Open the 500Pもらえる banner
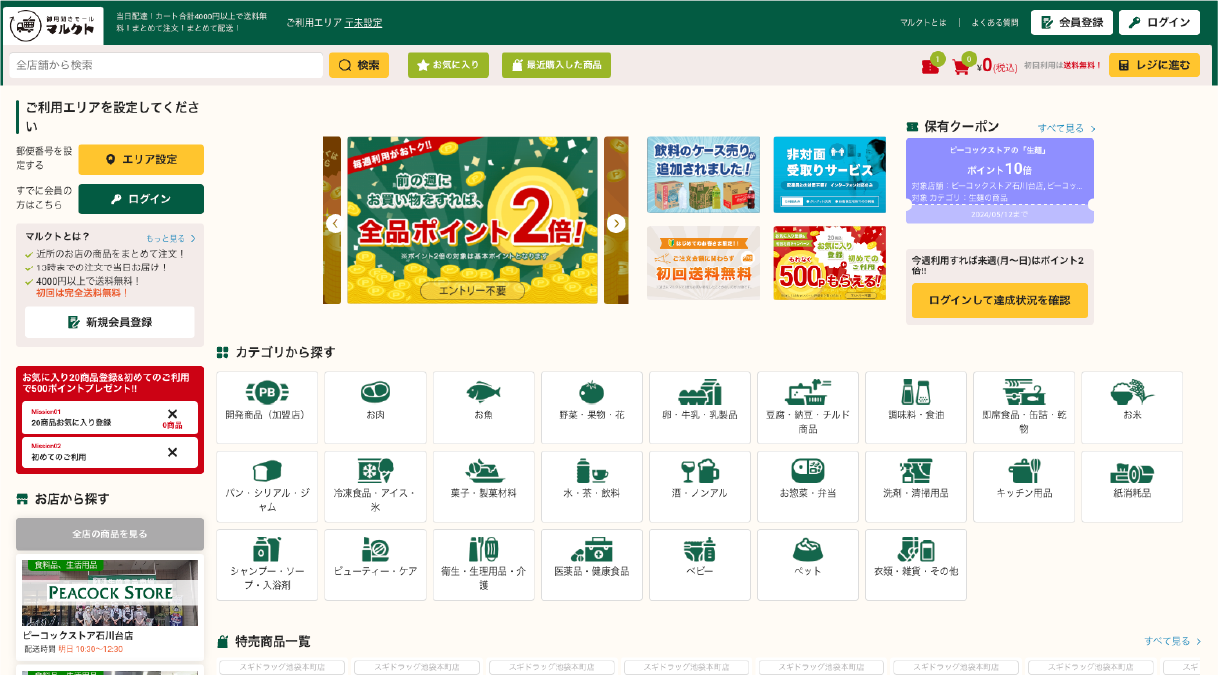Image resolution: width=1218 pixels, height=675 pixels. 829,263
